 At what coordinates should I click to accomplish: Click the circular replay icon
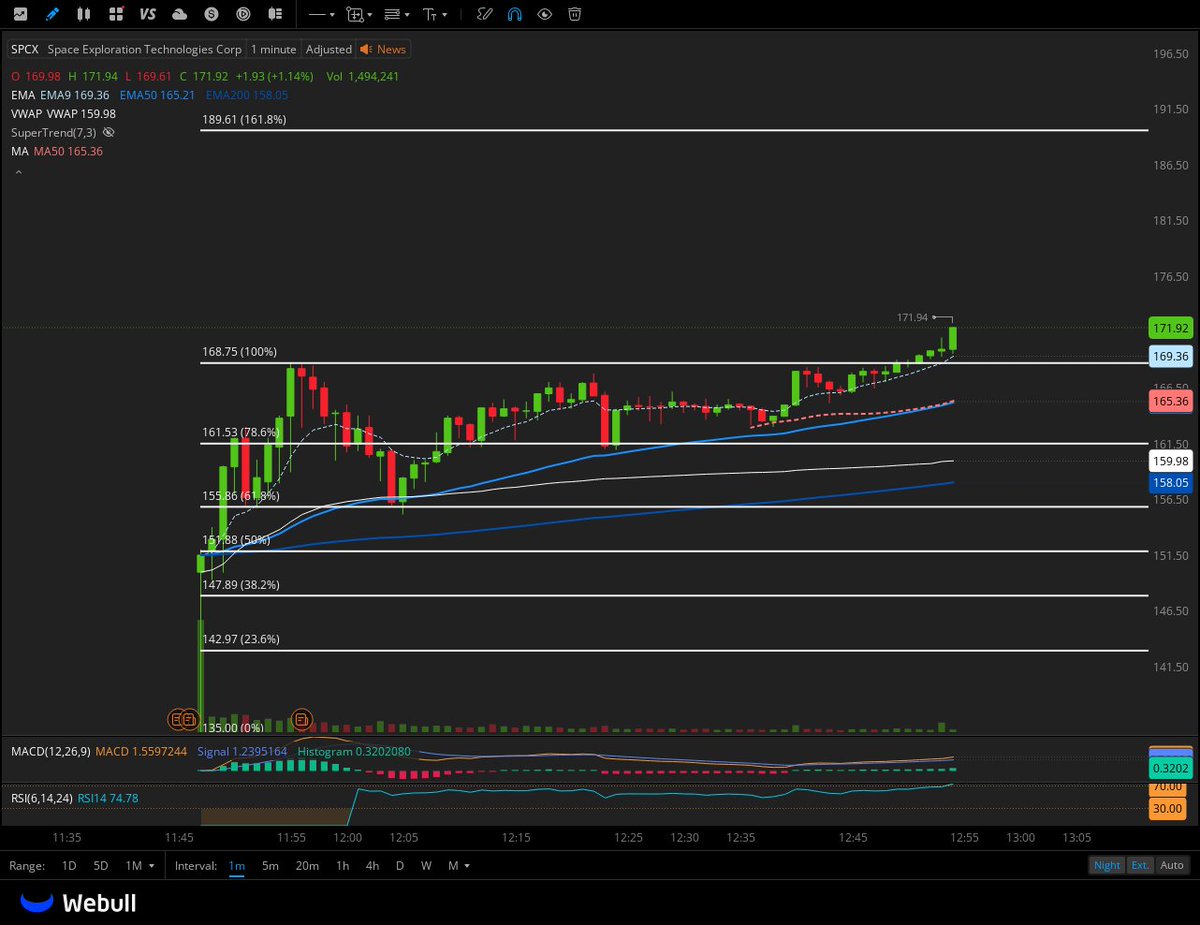point(244,14)
